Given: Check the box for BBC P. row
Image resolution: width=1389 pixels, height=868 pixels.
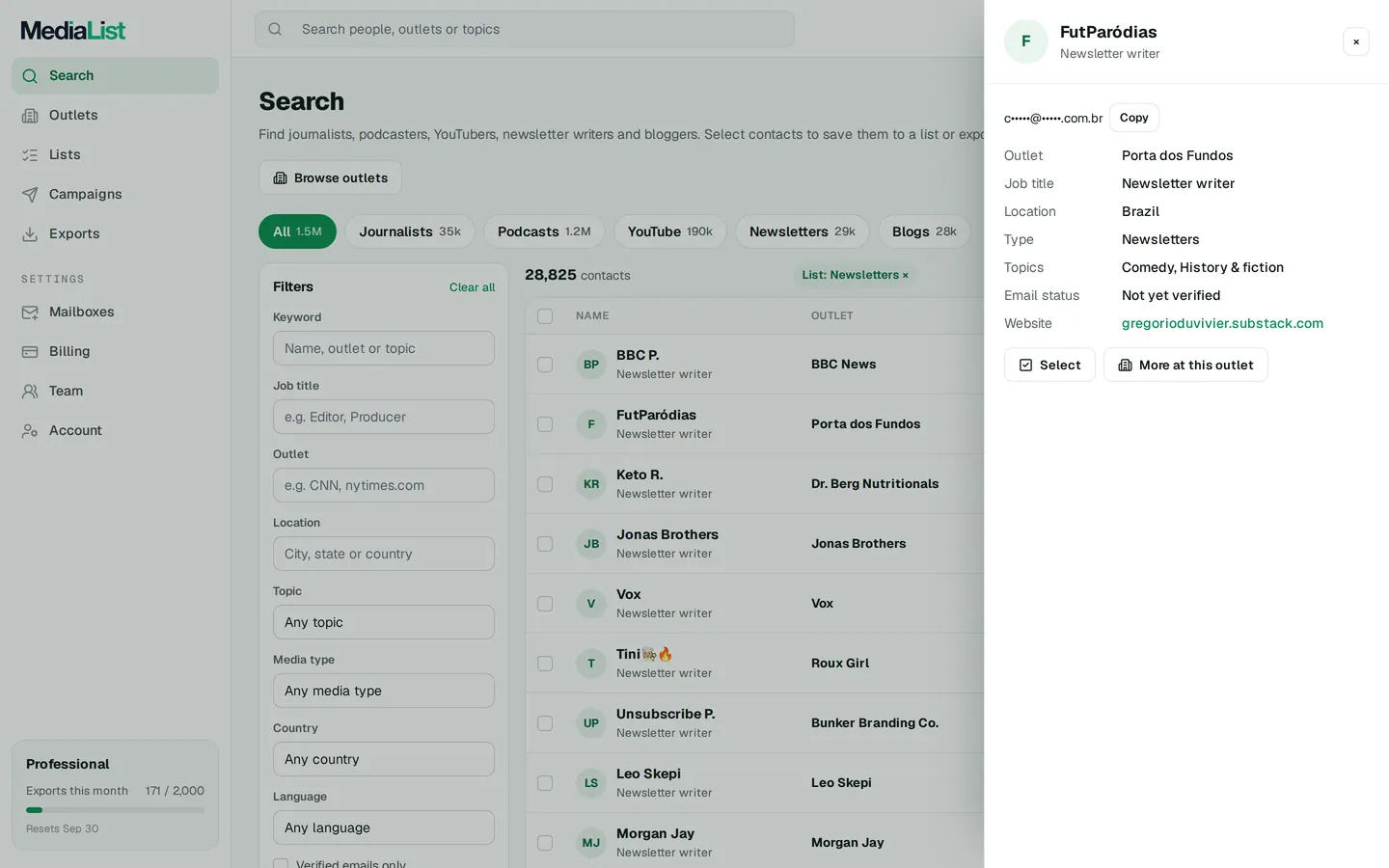Looking at the screenshot, I should [x=545, y=365].
